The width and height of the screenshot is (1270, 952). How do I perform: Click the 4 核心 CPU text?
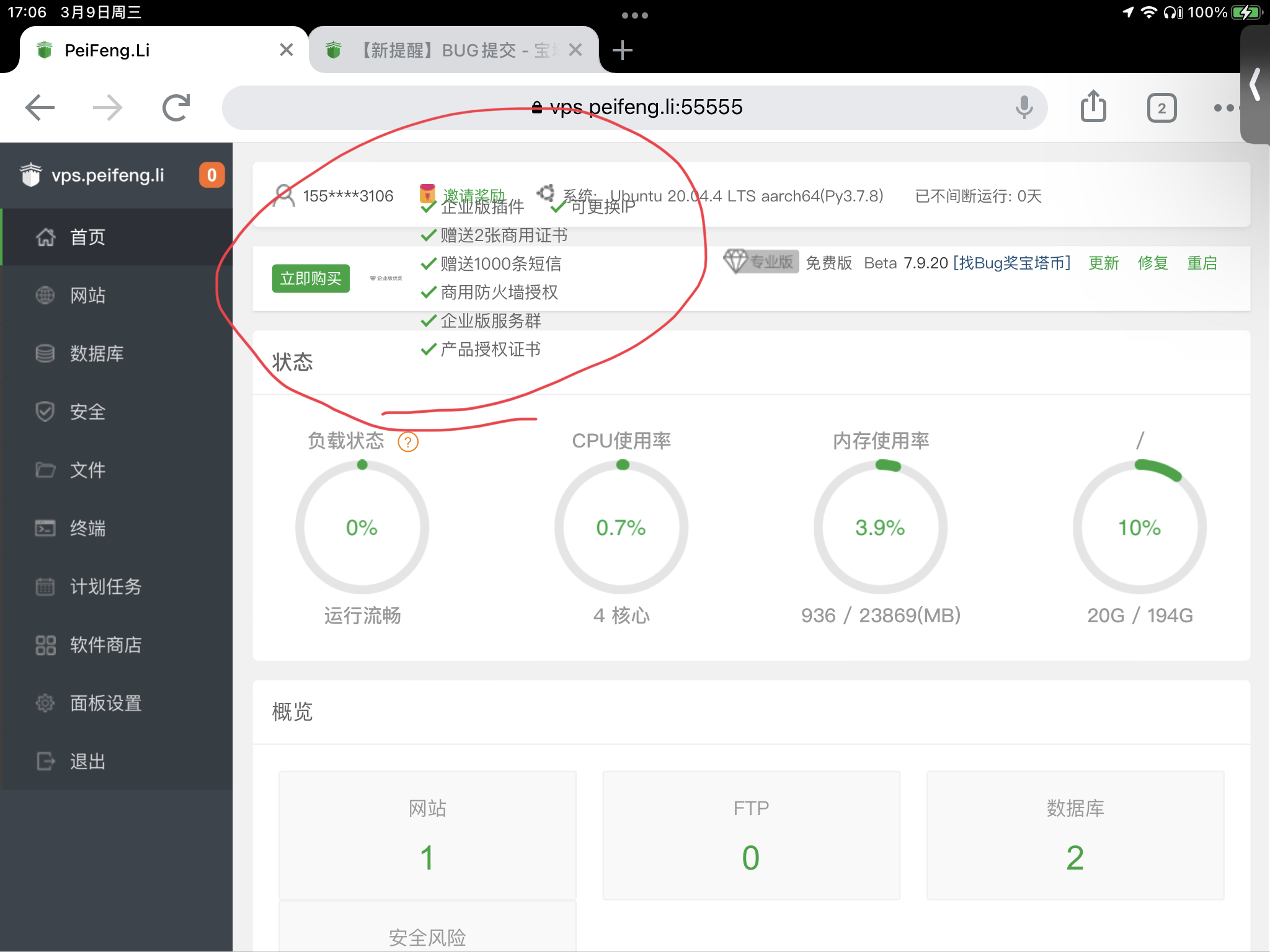click(x=621, y=615)
